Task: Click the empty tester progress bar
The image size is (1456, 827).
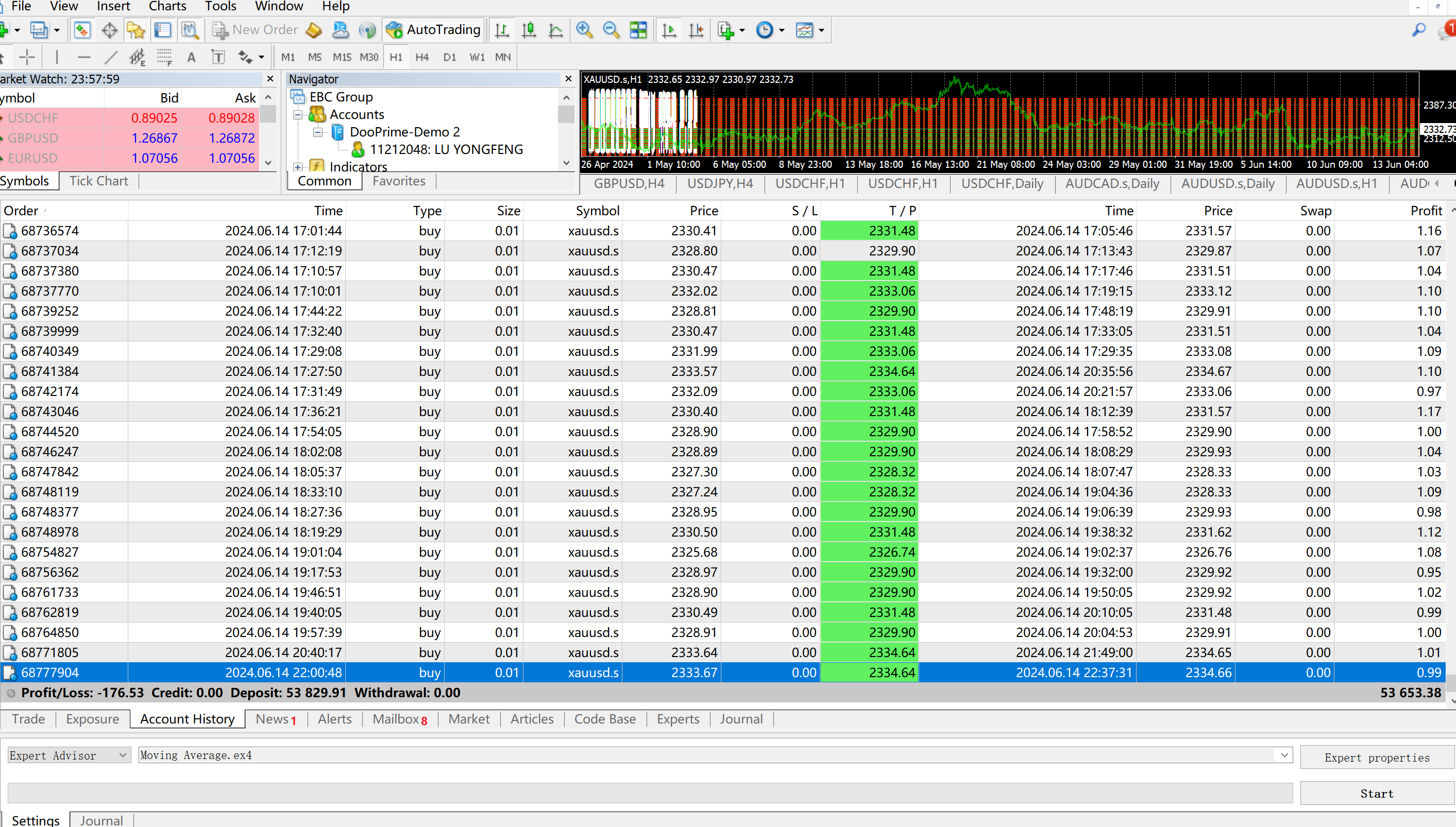Action: [x=650, y=793]
